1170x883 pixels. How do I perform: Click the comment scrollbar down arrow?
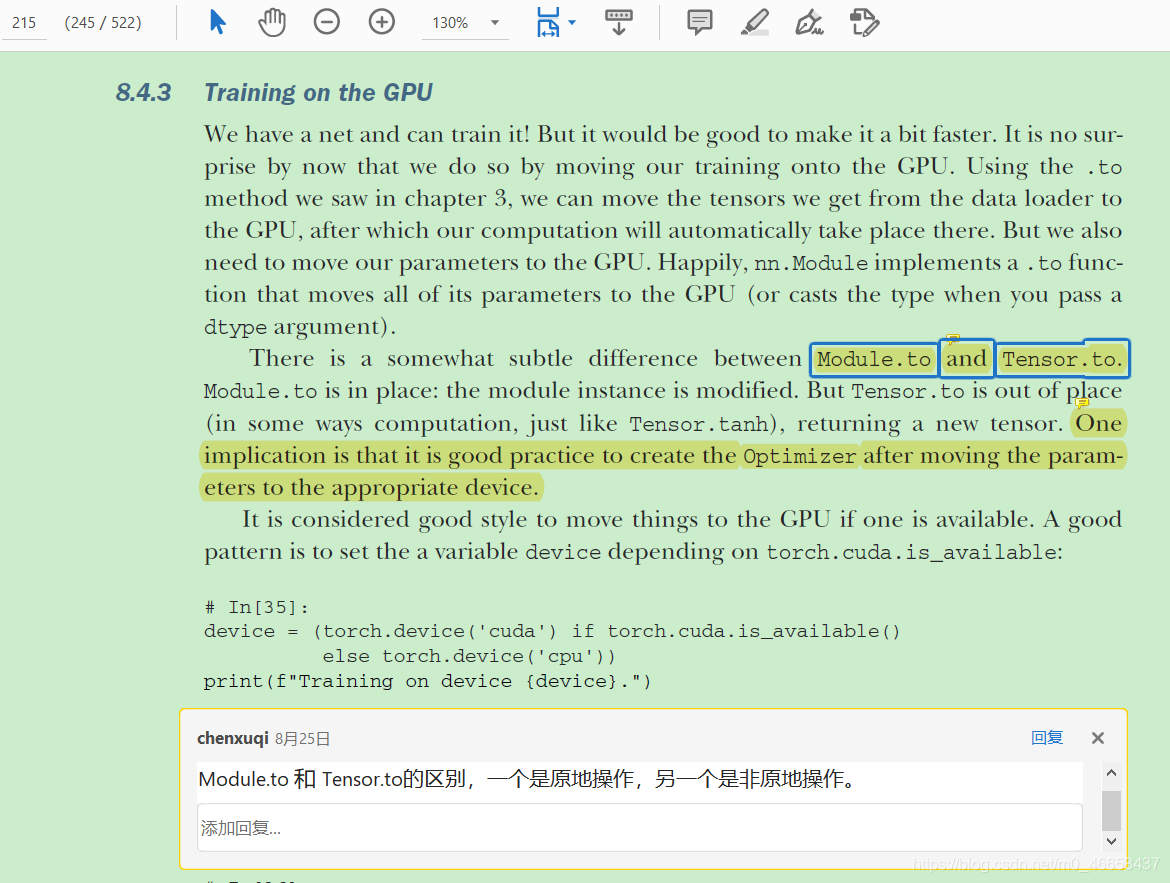(x=1111, y=841)
